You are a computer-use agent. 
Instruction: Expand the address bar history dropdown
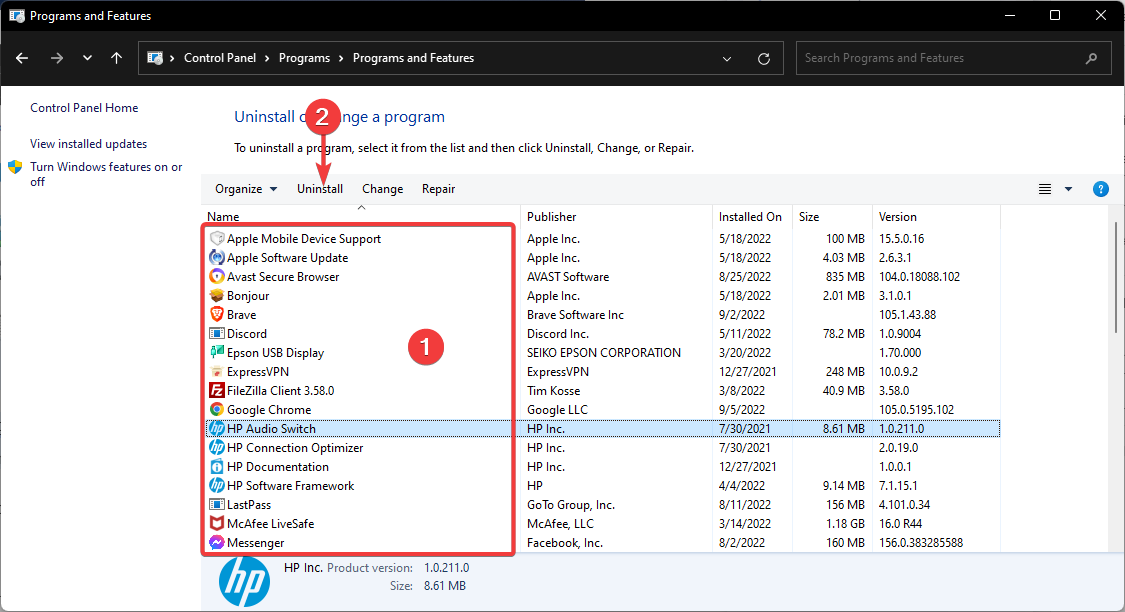[727, 59]
